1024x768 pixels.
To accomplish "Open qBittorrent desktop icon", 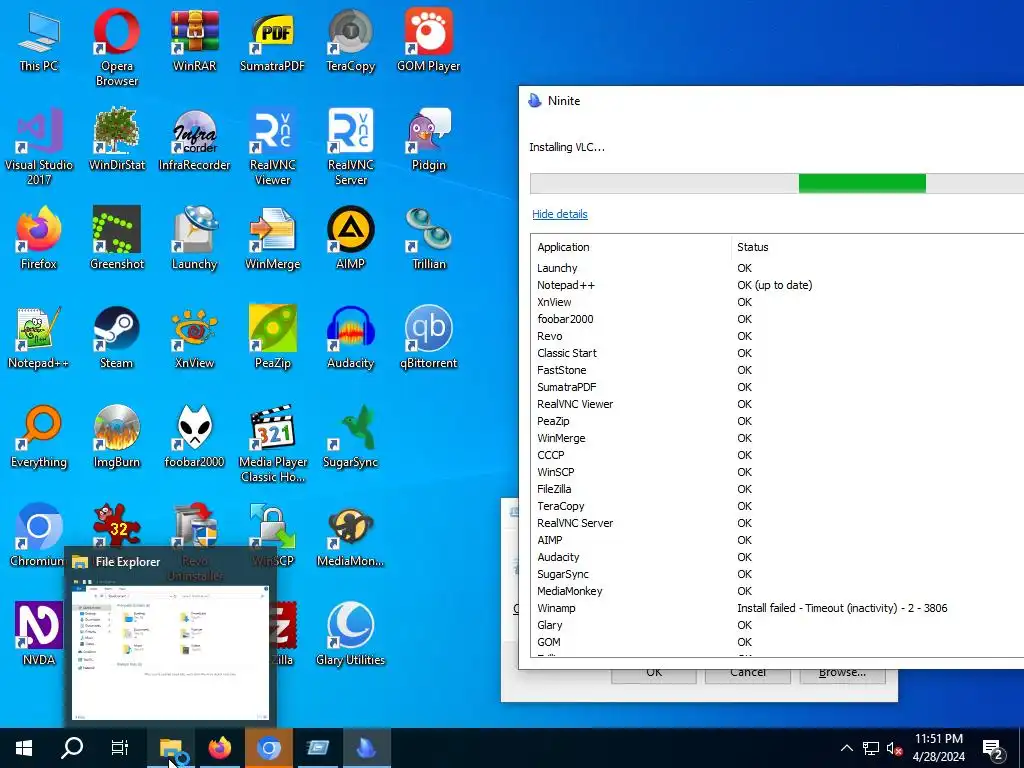I will click(x=428, y=338).
